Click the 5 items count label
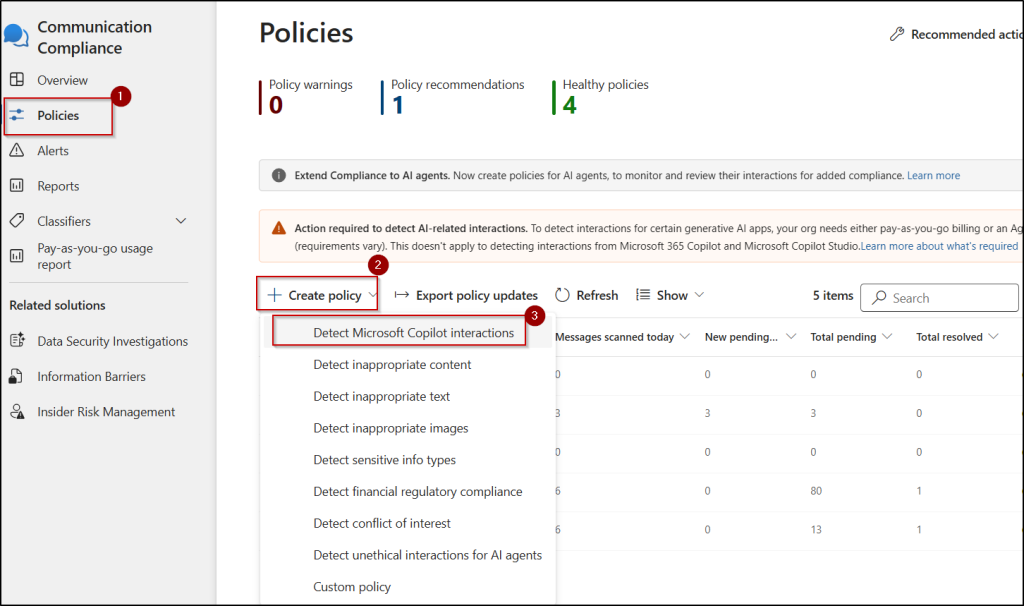1024x606 pixels. (x=833, y=295)
